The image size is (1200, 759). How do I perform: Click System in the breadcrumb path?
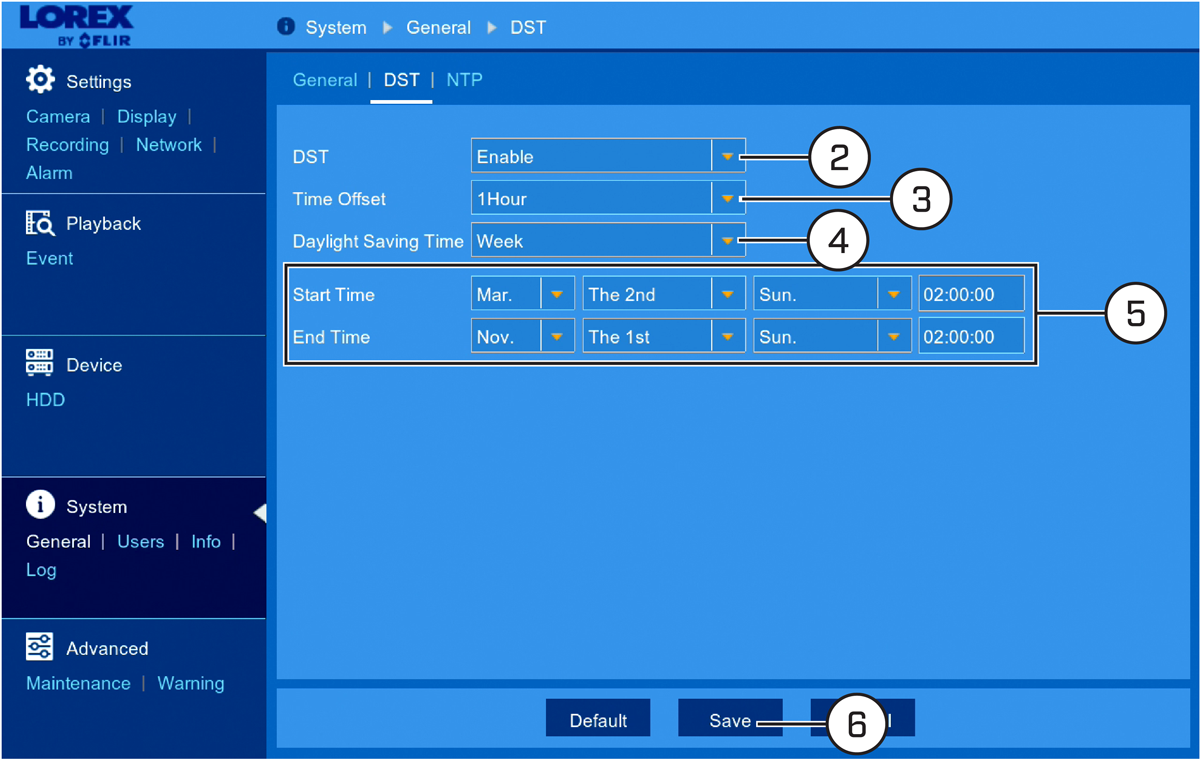(336, 28)
